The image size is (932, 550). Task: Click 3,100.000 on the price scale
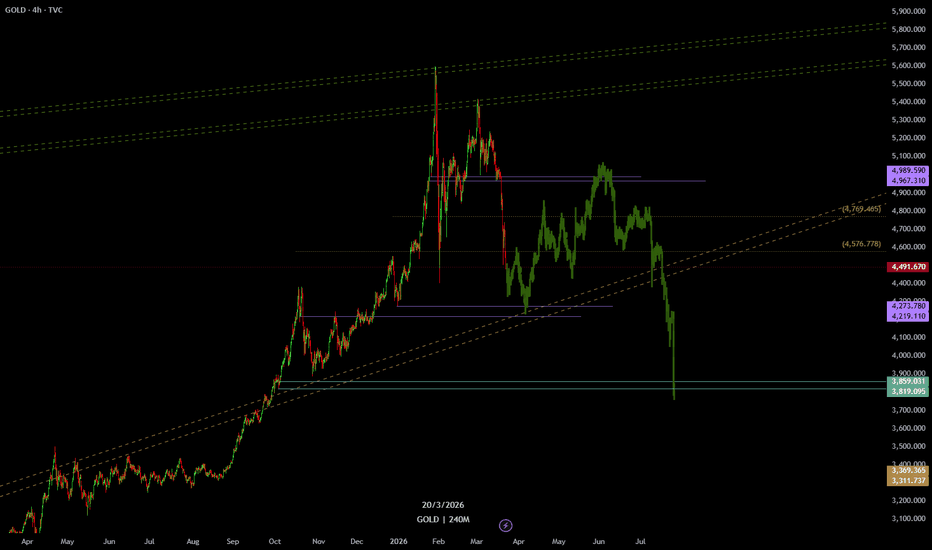pyautogui.click(x=908, y=518)
